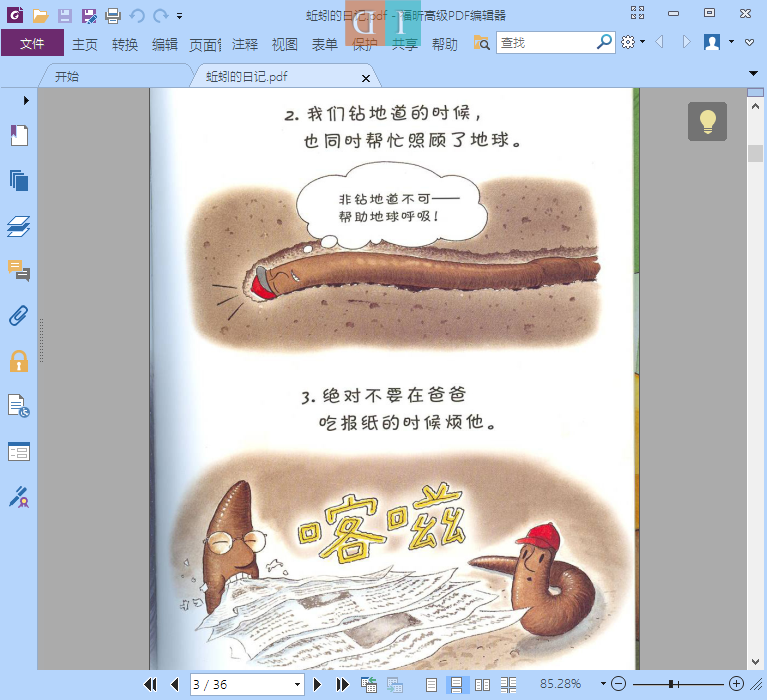Open the Layers panel

(19, 226)
